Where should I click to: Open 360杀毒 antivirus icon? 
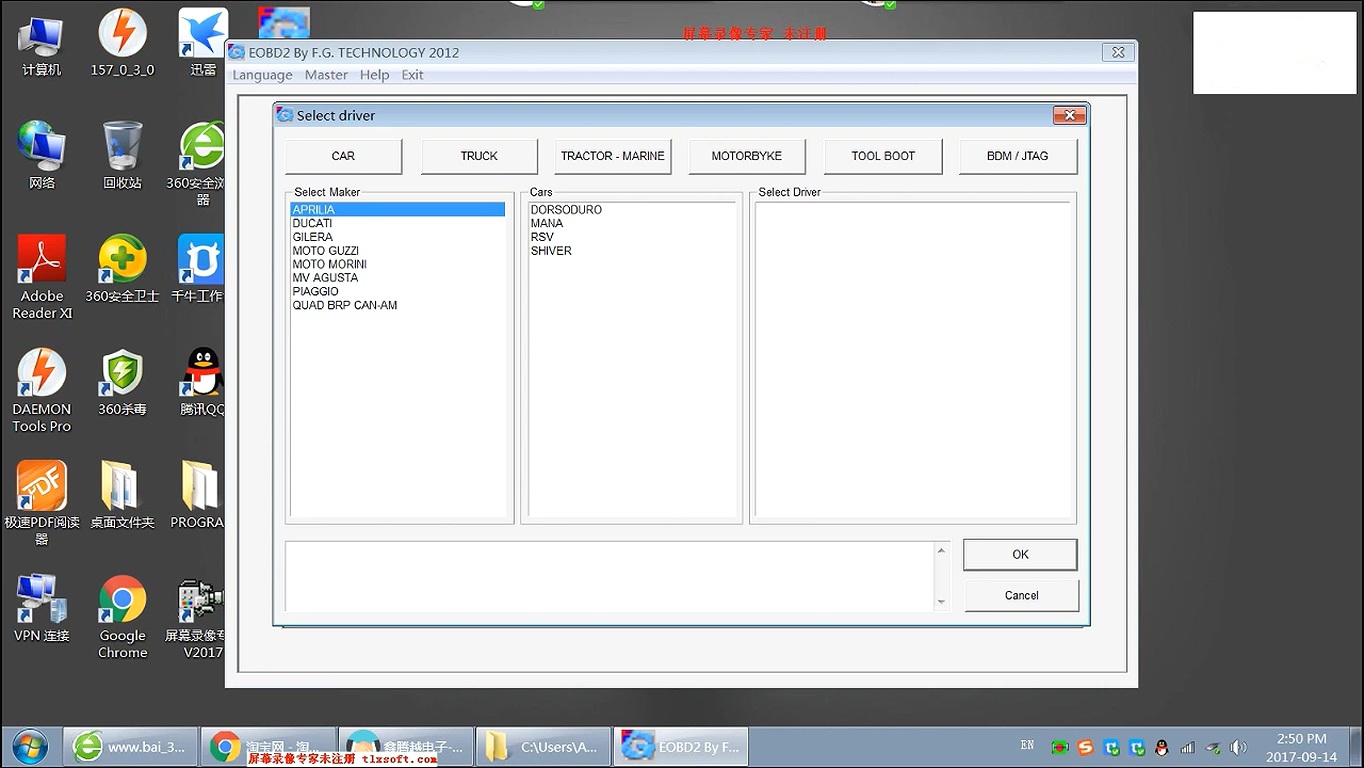pos(122,382)
